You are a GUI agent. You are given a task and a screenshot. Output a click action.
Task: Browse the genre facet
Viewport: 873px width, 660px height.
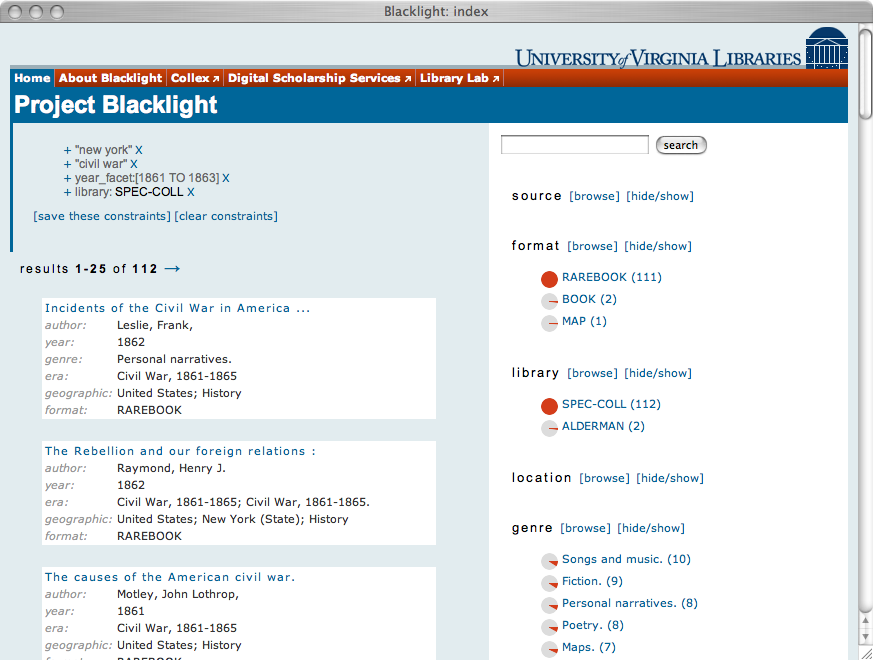(x=586, y=528)
